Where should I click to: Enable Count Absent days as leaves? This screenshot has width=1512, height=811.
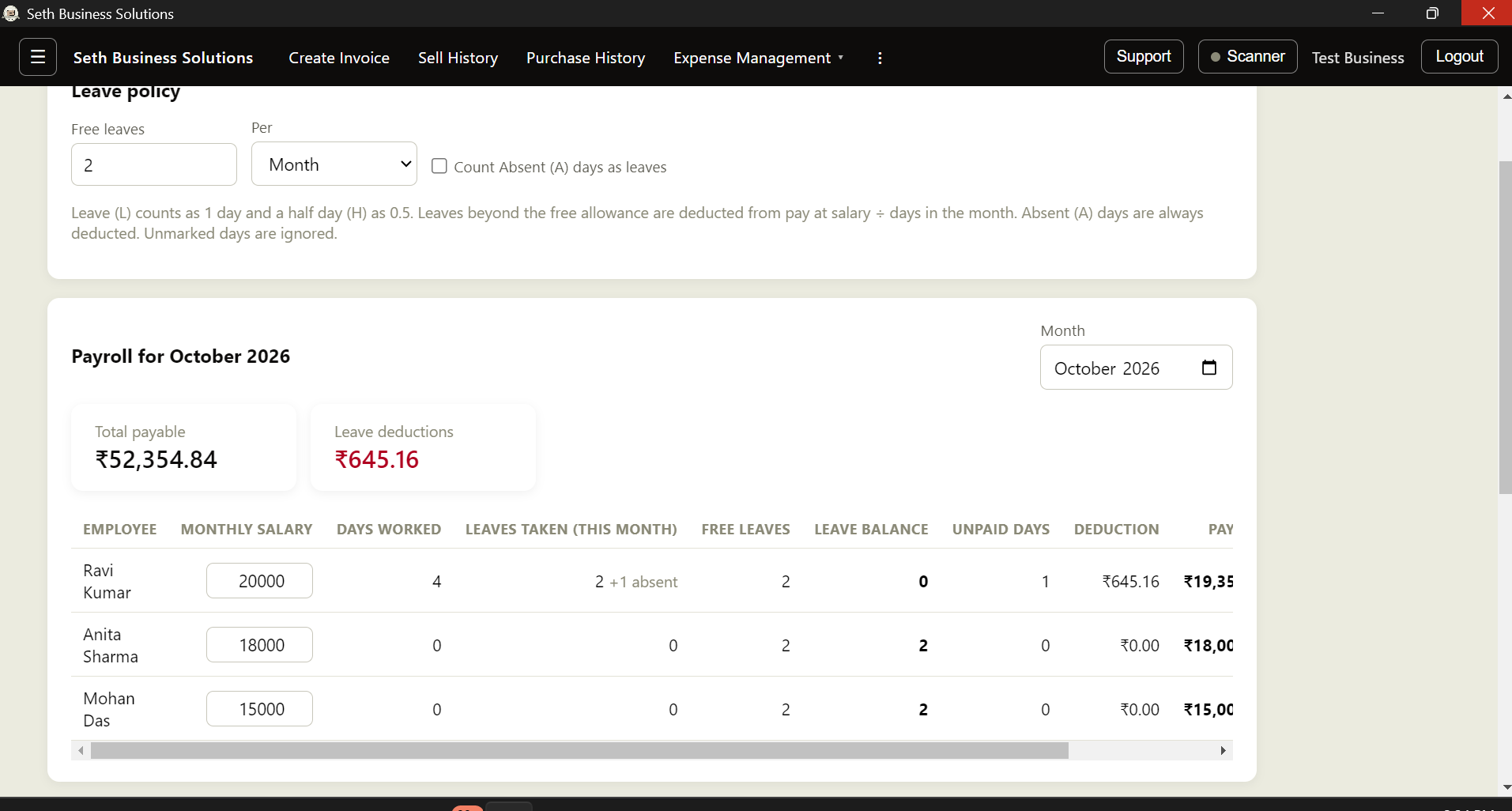439,166
